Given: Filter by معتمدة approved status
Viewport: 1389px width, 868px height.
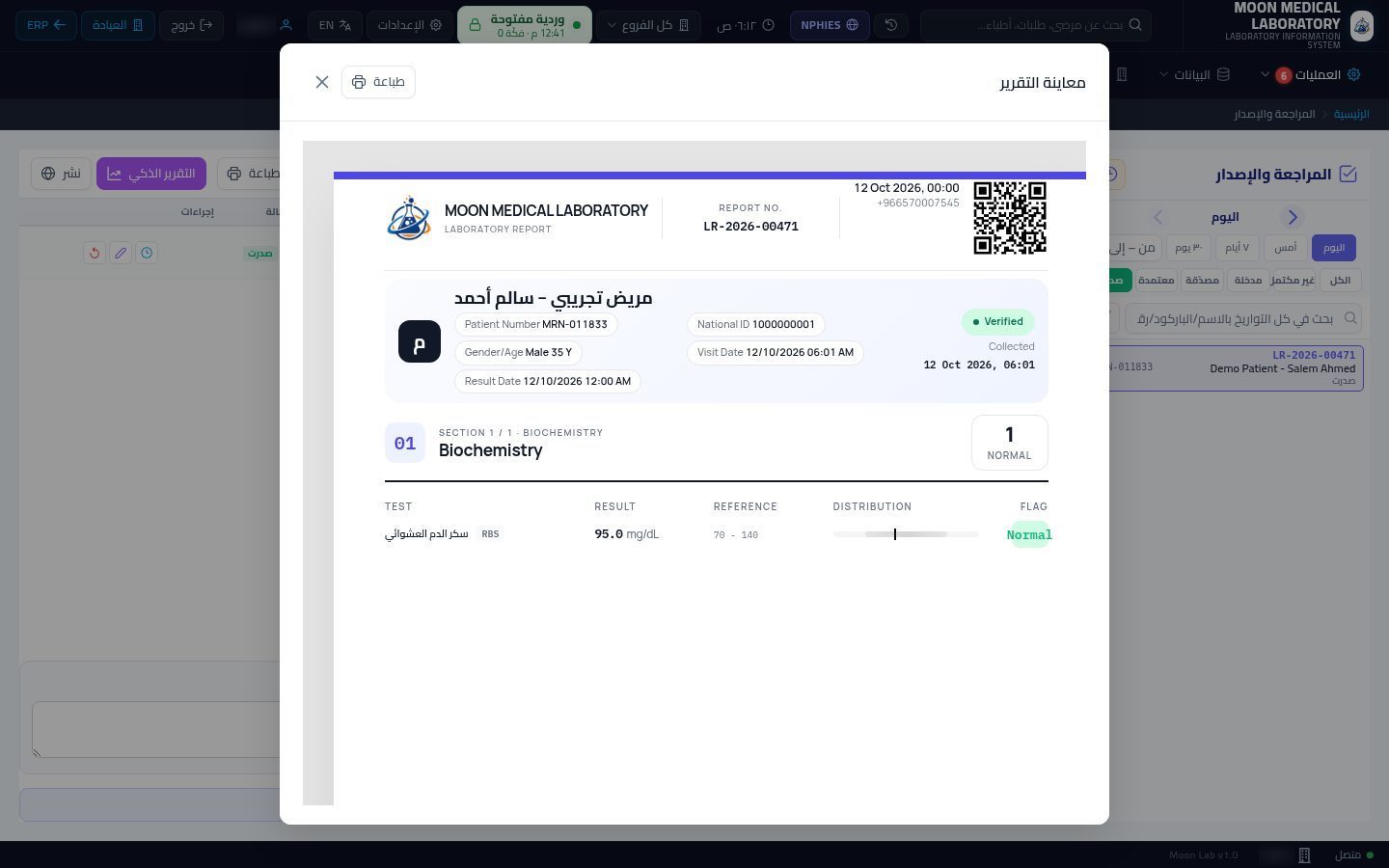Looking at the screenshot, I should point(1156,280).
